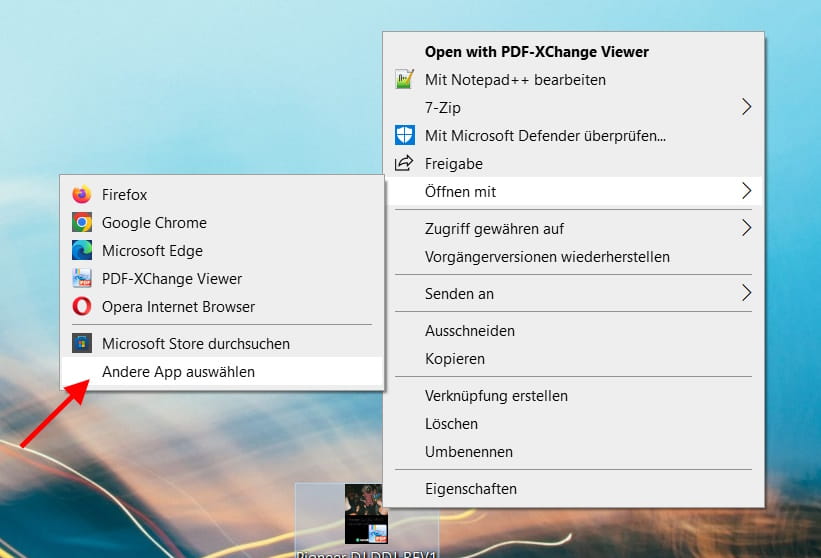
Task: Expand the Öffnen mit submenu arrow
Action: pos(747,191)
